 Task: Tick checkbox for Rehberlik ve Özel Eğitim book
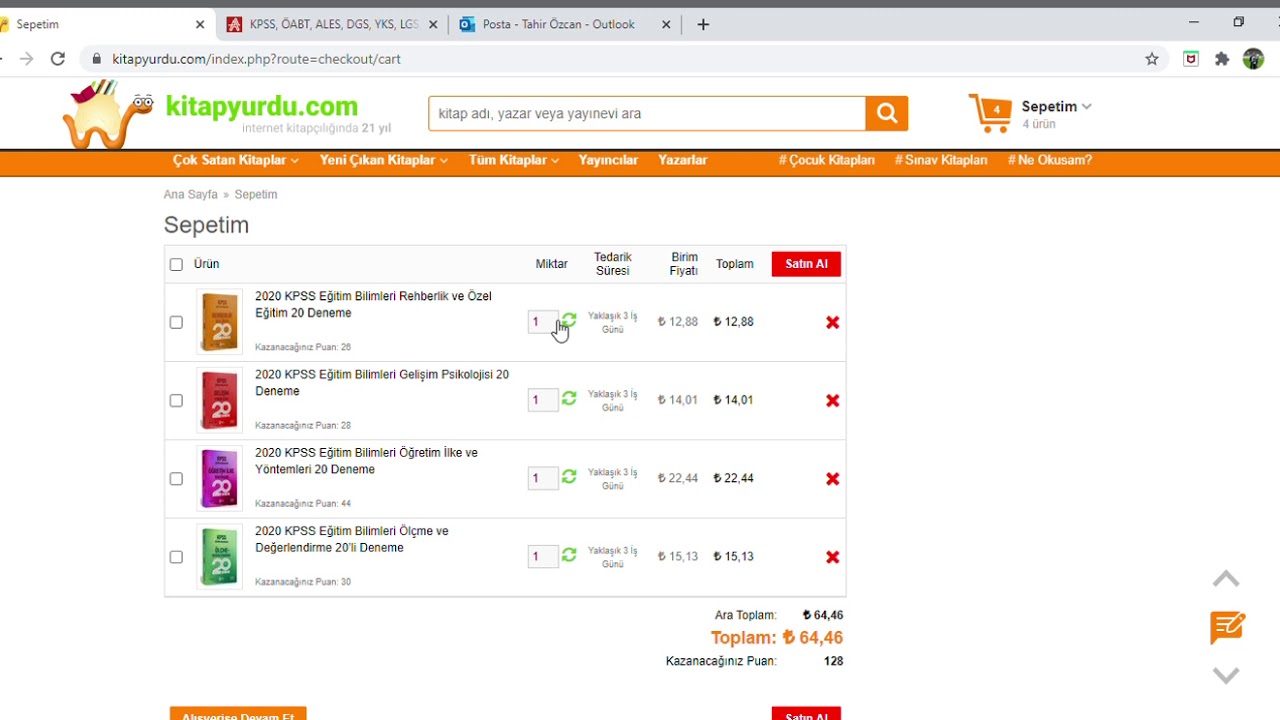coord(176,322)
